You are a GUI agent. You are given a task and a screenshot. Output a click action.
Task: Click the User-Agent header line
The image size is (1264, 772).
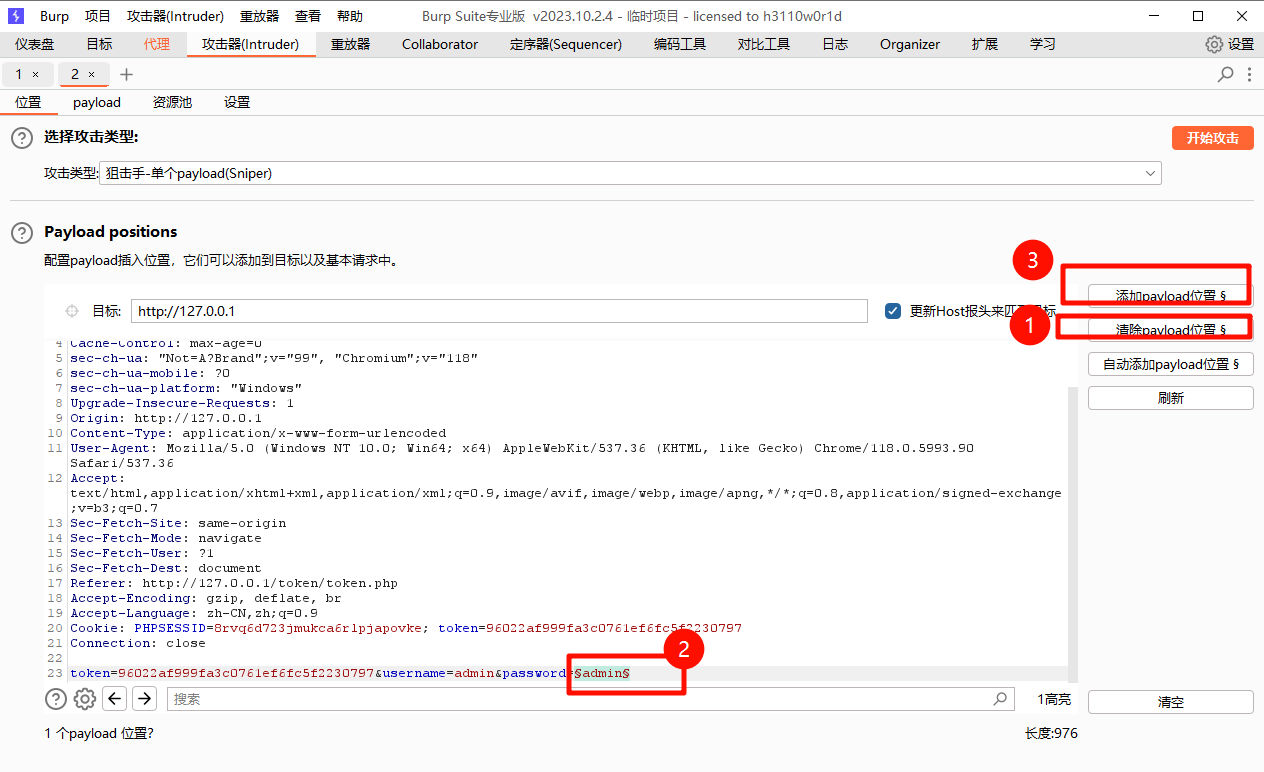522,456
